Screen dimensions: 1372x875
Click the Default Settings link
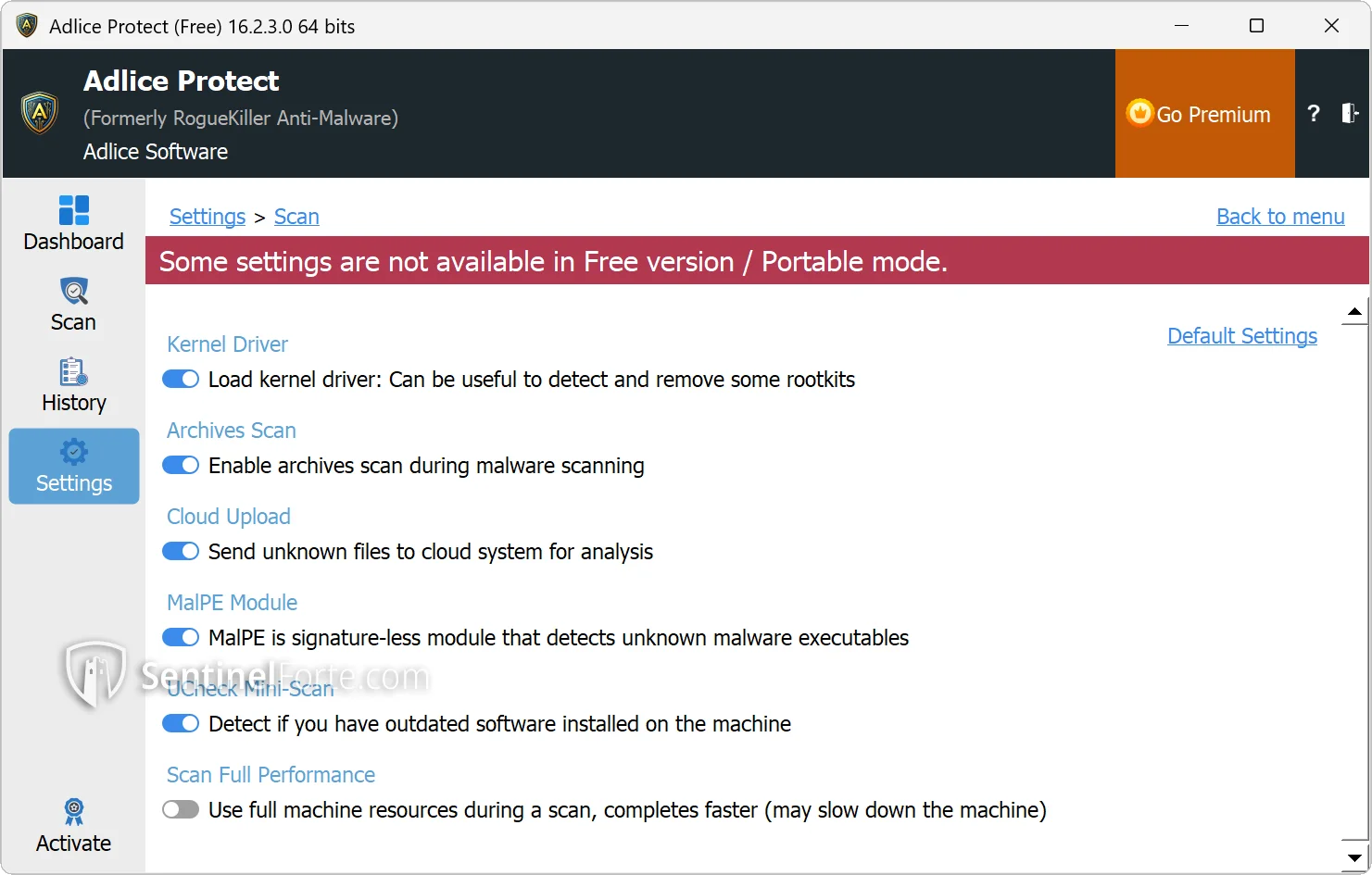pyautogui.click(x=1242, y=336)
